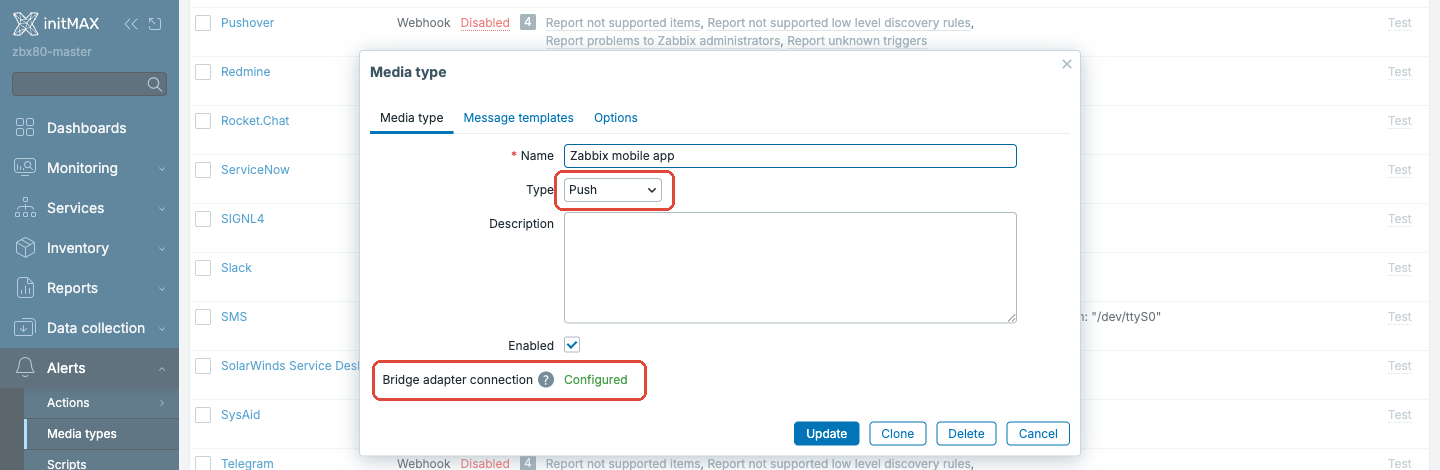Expand the Services menu section
Viewport: 1440px width, 470px height.
(161, 208)
